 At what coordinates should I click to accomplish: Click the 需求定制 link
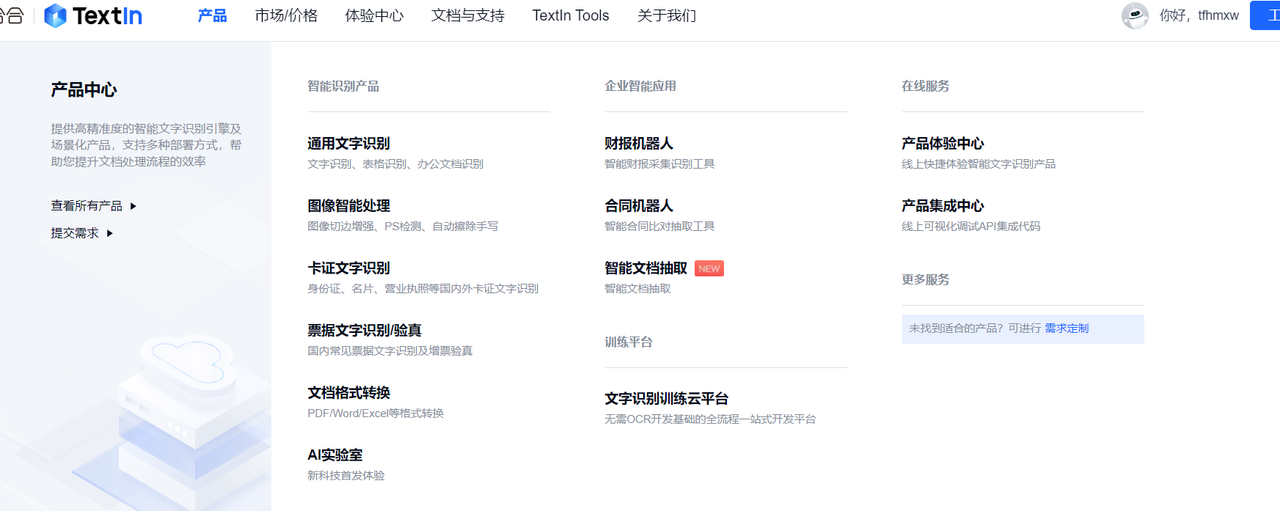click(x=1067, y=328)
